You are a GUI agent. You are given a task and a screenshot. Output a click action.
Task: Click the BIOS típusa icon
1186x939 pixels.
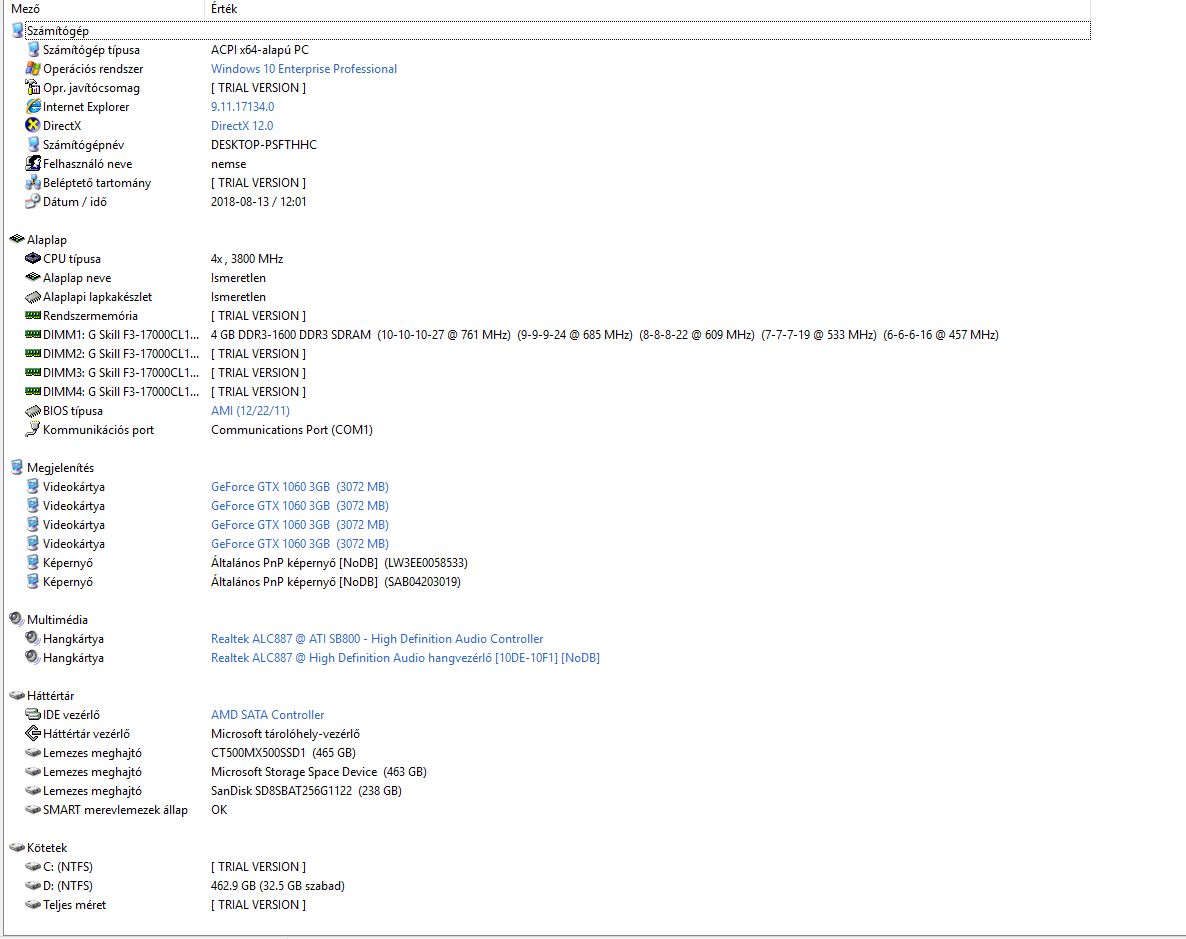33,410
